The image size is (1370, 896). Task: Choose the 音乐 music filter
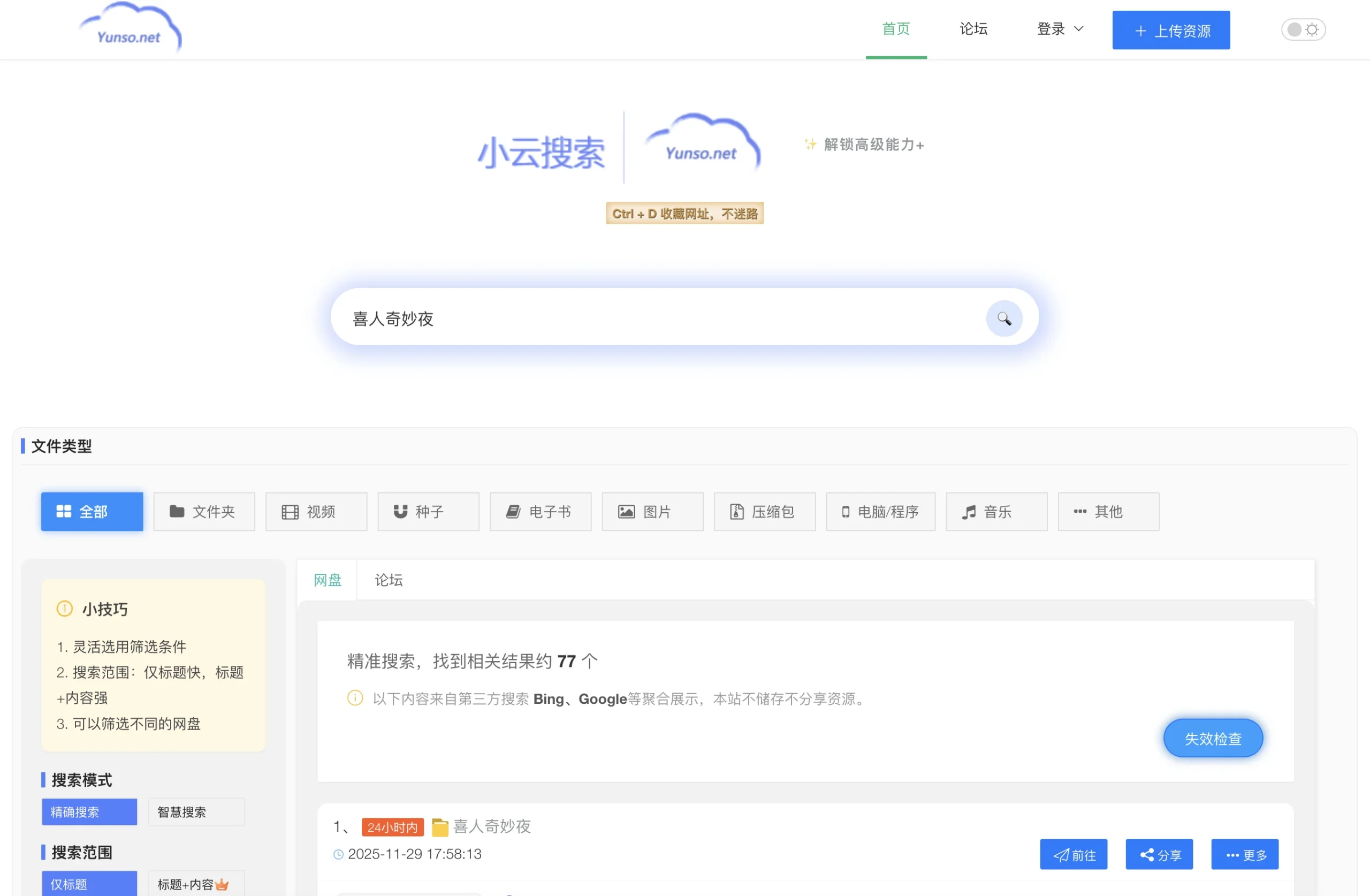pyautogui.click(x=996, y=511)
